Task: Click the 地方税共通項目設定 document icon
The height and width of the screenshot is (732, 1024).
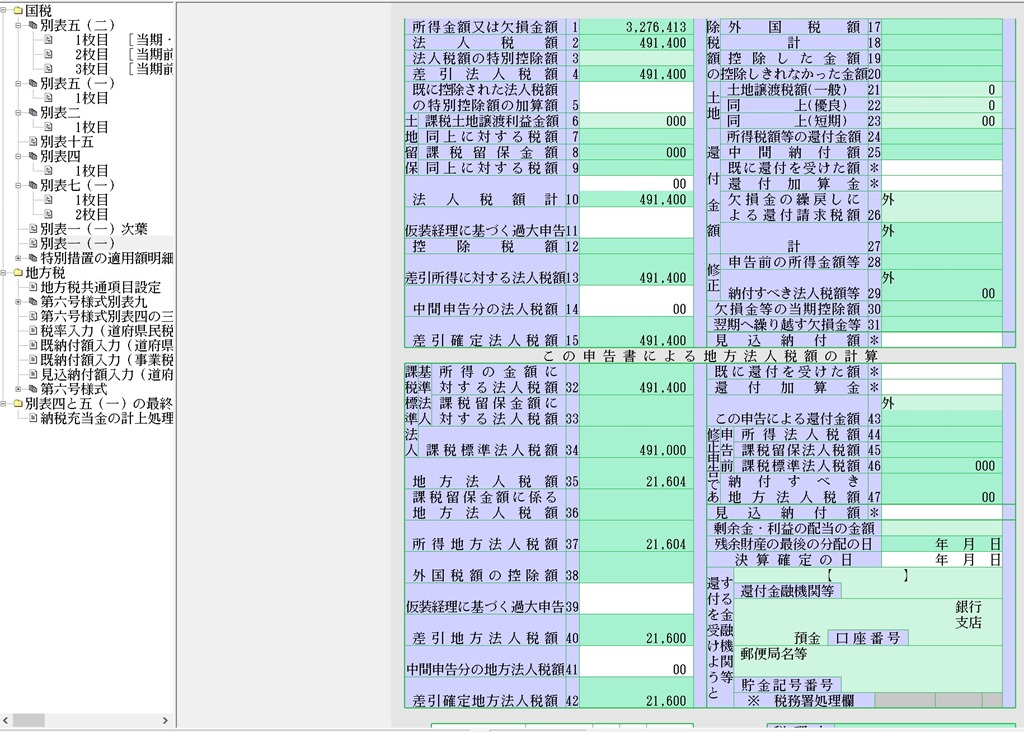Action: point(32,287)
